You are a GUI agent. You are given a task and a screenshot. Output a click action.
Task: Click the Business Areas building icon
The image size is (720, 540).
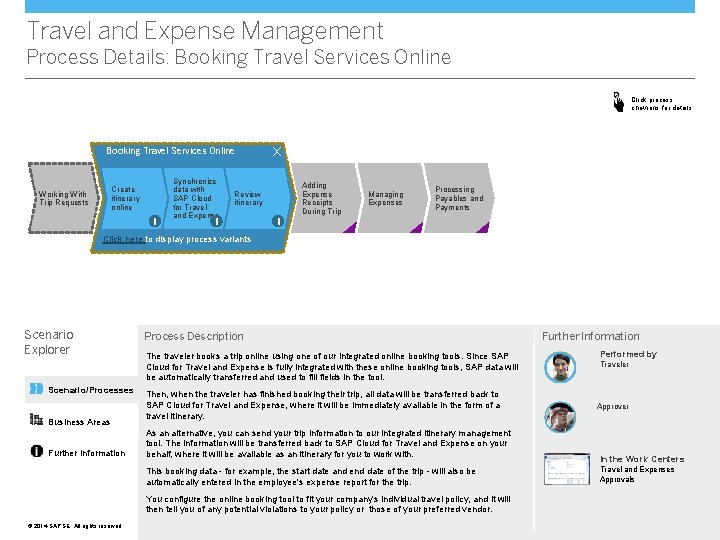click(36, 419)
